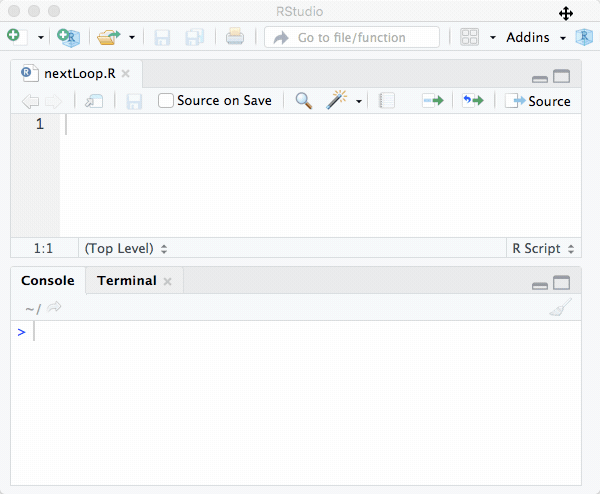Go forward to next source location

pos(53,101)
